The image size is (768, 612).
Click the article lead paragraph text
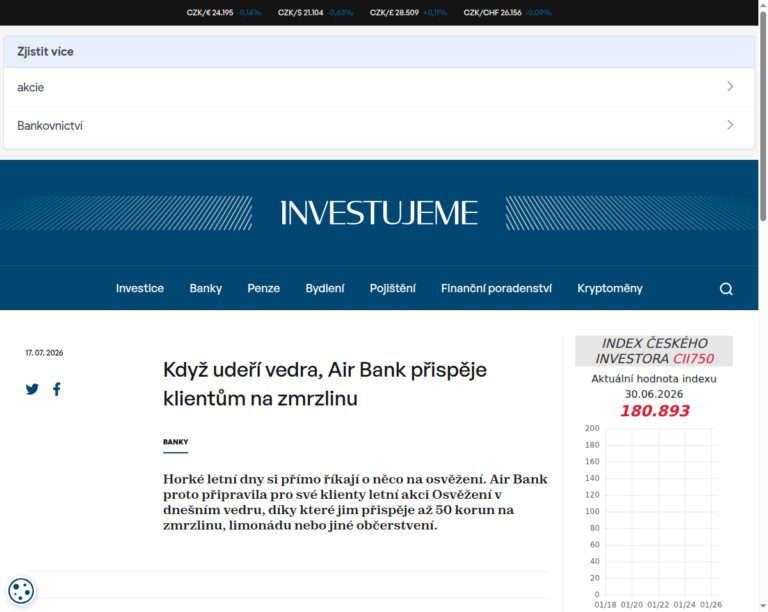(x=355, y=502)
